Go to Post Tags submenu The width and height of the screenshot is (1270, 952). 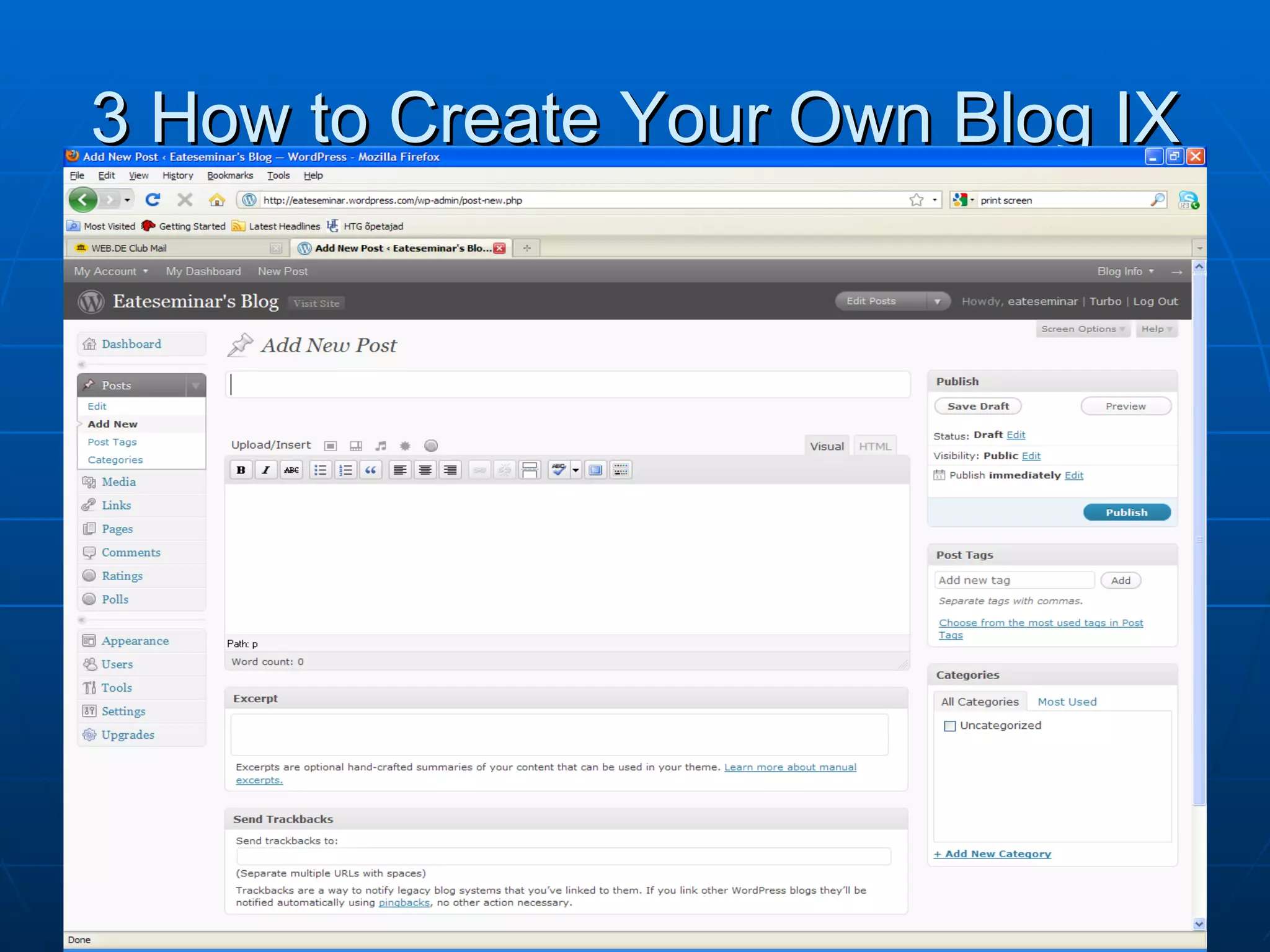point(112,442)
